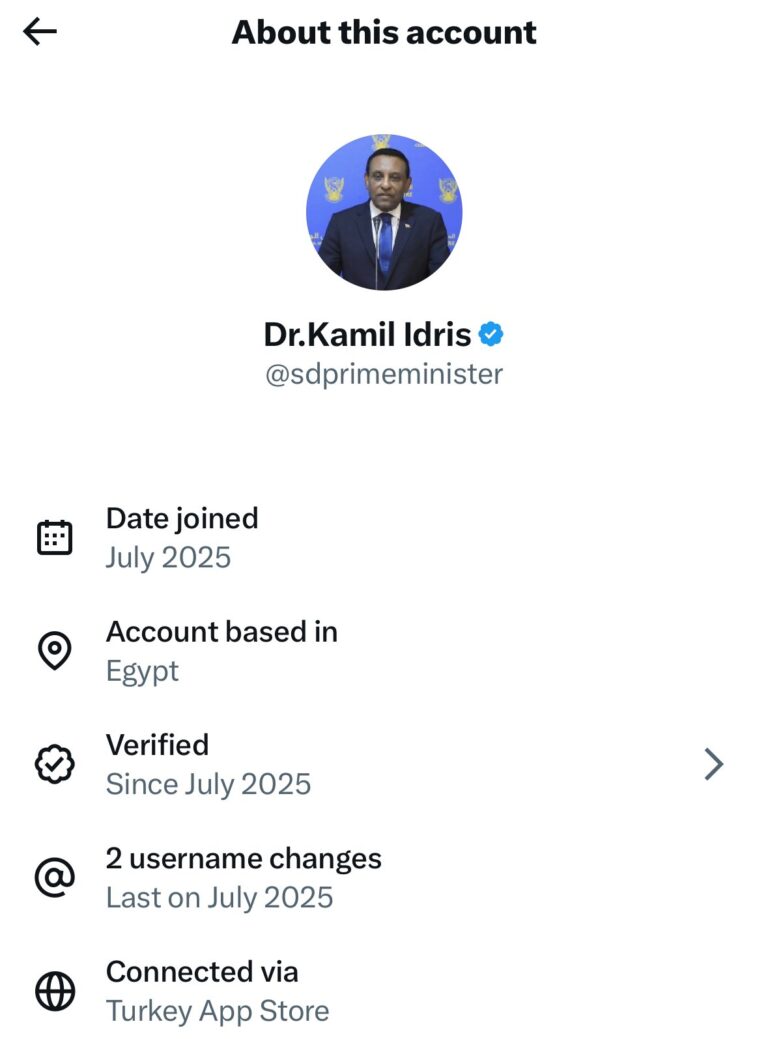Tap the calendar icon beside Date joined
The width and height of the screenshot is (768, 1039).
(x=54, y=538)
